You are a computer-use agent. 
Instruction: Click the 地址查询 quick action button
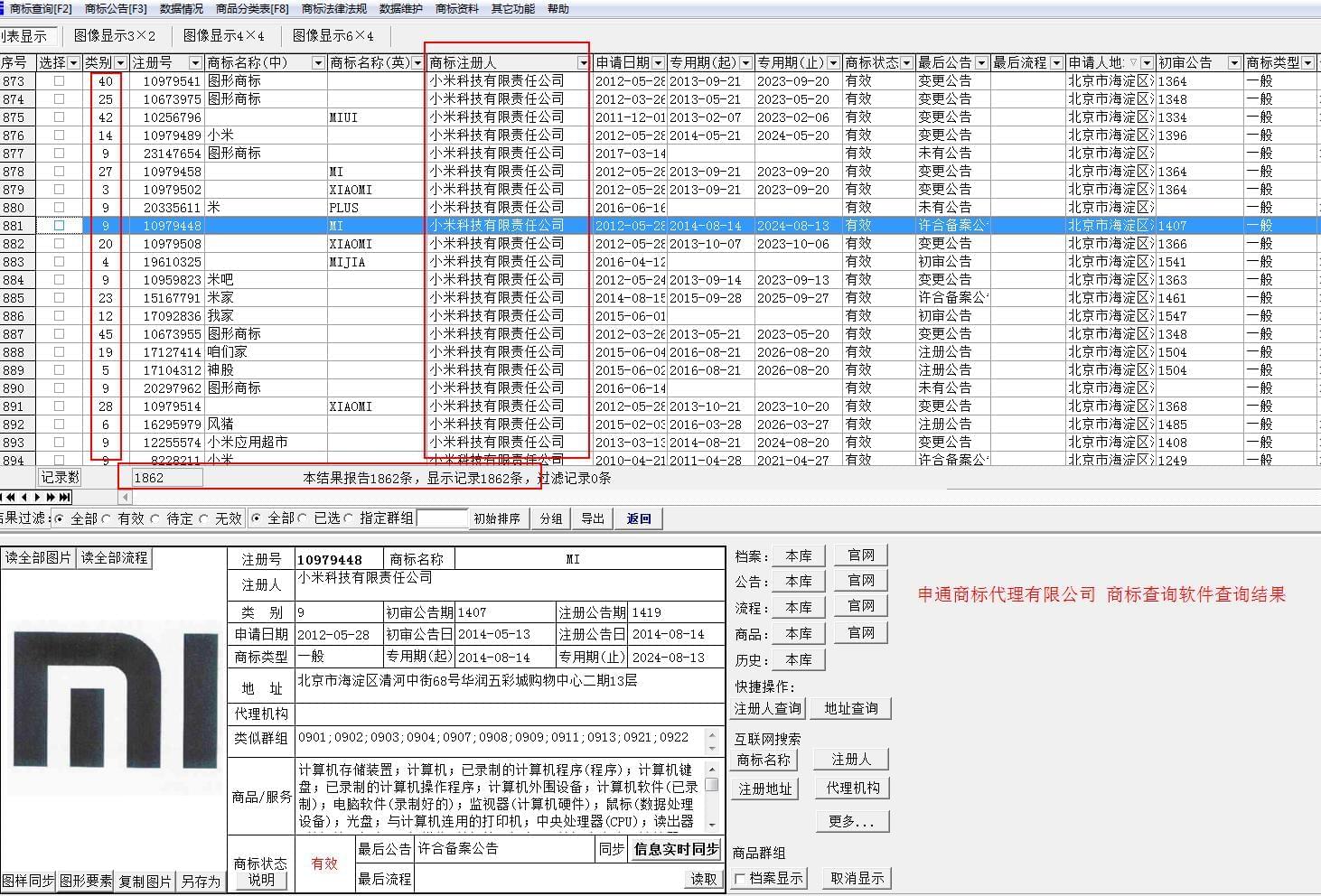851,708
